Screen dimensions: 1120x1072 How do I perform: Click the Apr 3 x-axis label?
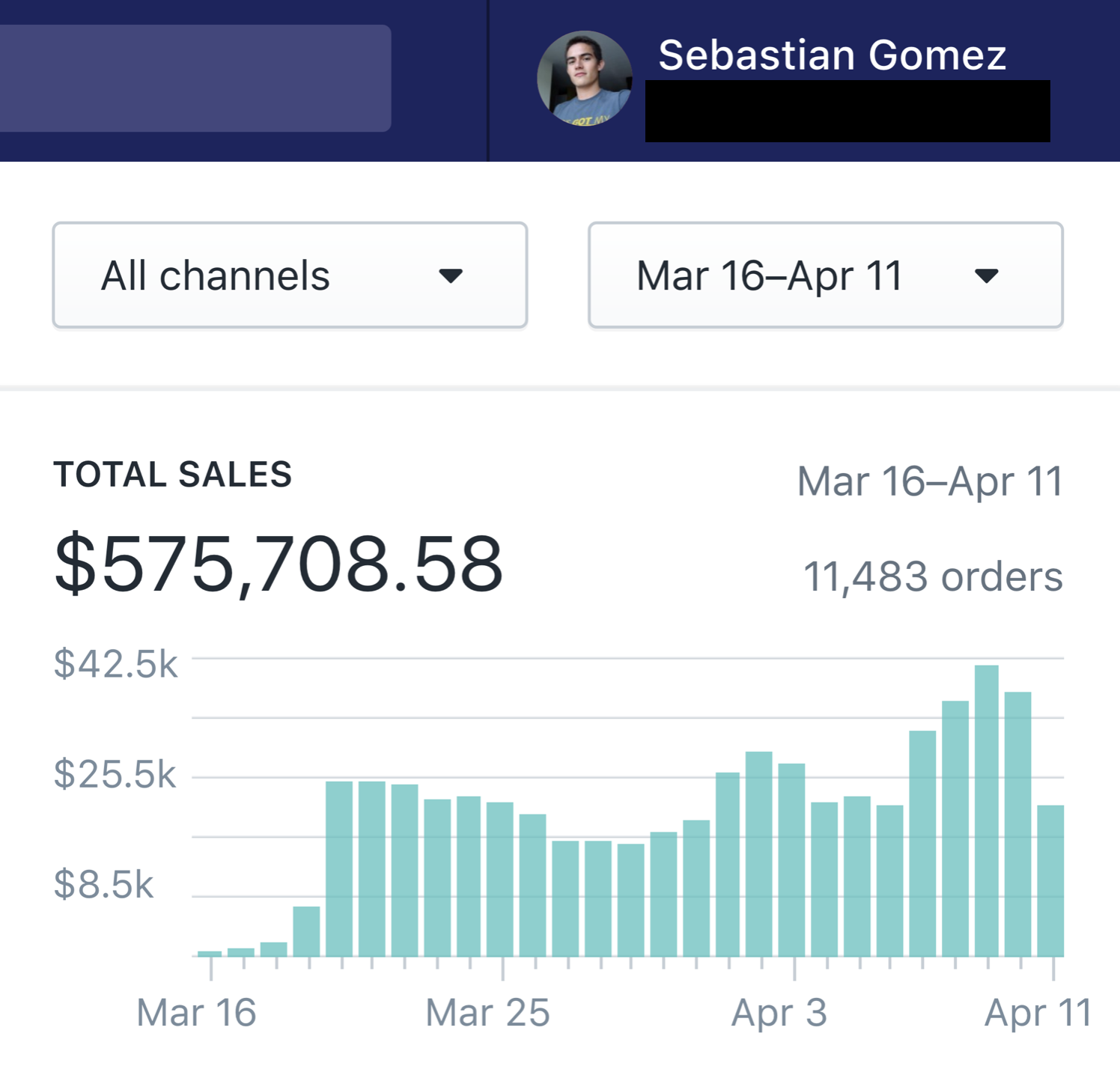coord(779,1013)
